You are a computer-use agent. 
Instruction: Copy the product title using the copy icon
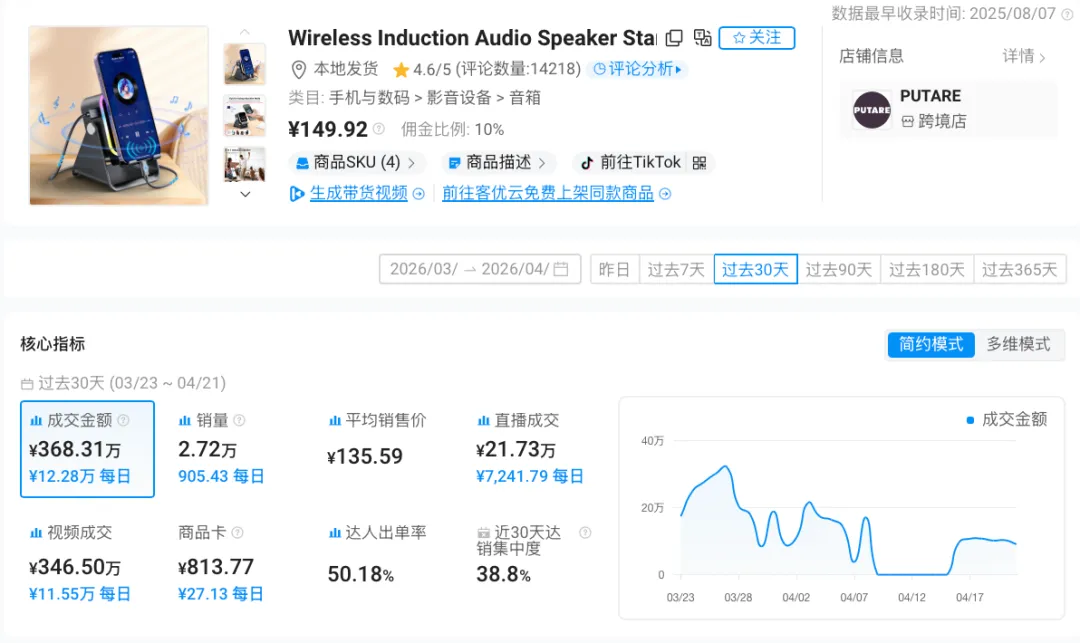675,36
